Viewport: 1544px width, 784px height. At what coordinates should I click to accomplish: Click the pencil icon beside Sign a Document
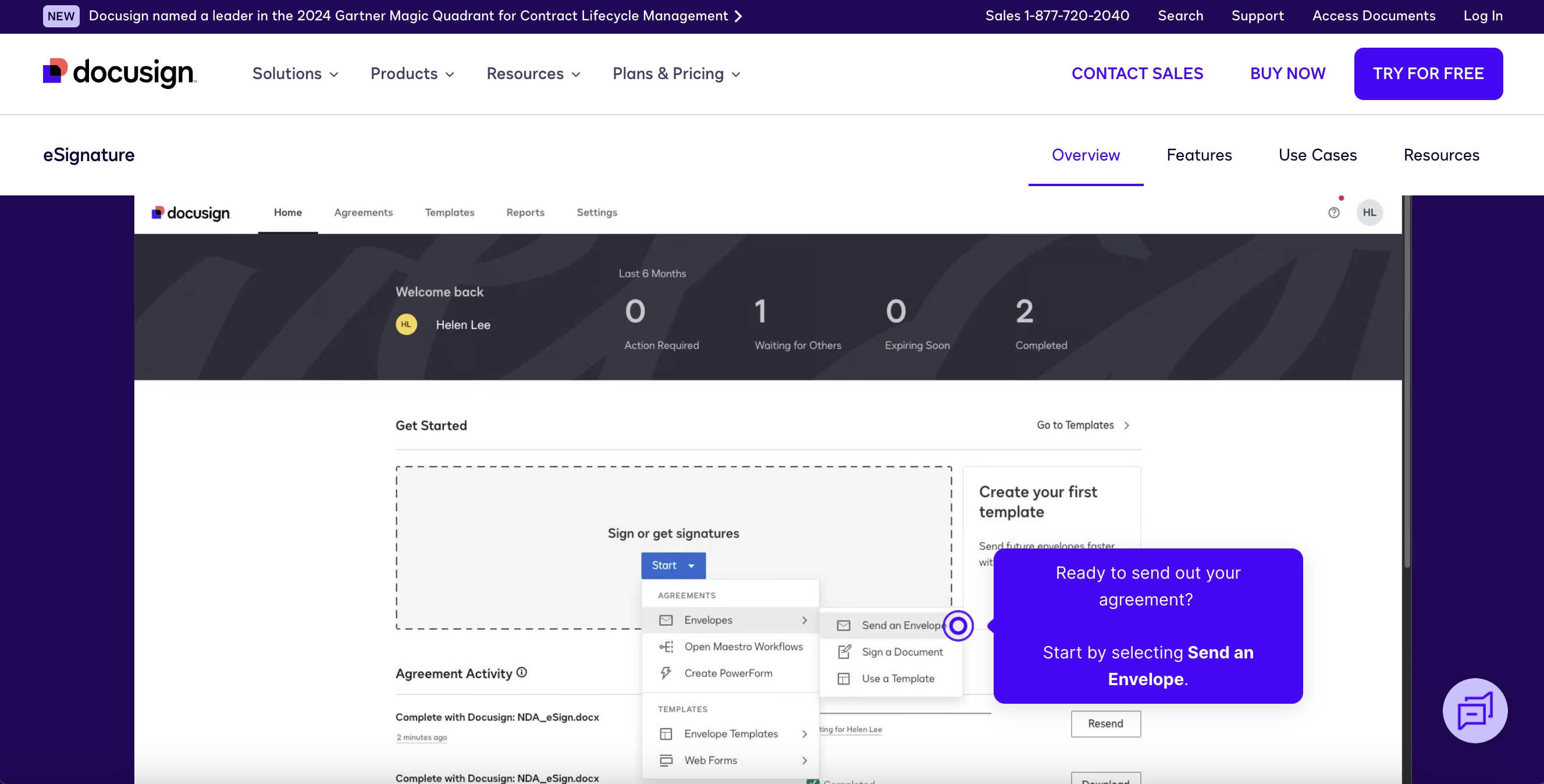pyautogui.click(x=844, y=651)
